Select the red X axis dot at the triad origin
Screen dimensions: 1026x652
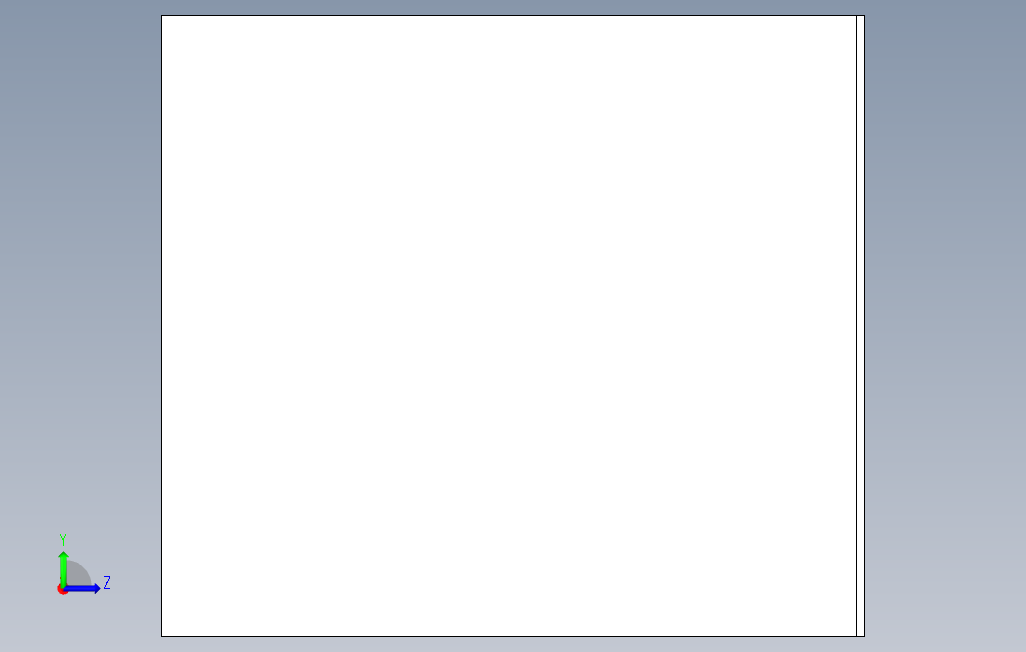(62, 590)
